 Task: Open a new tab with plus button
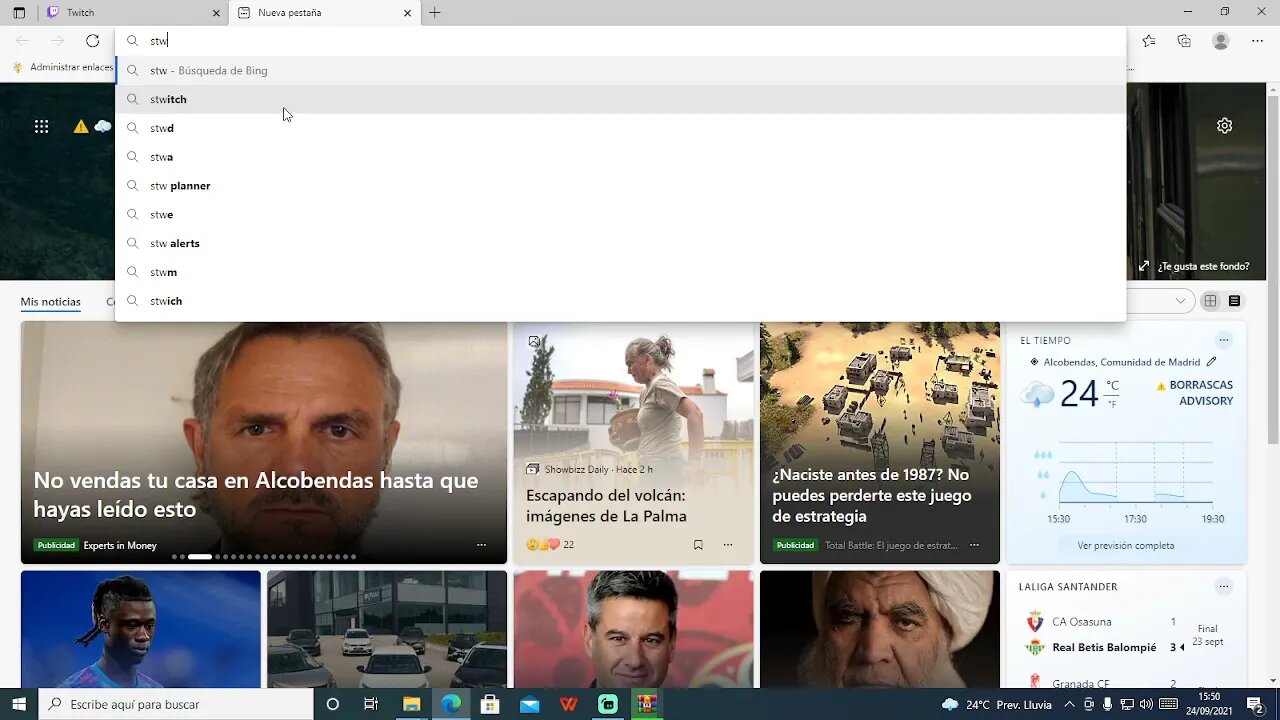tap(435, 13)
